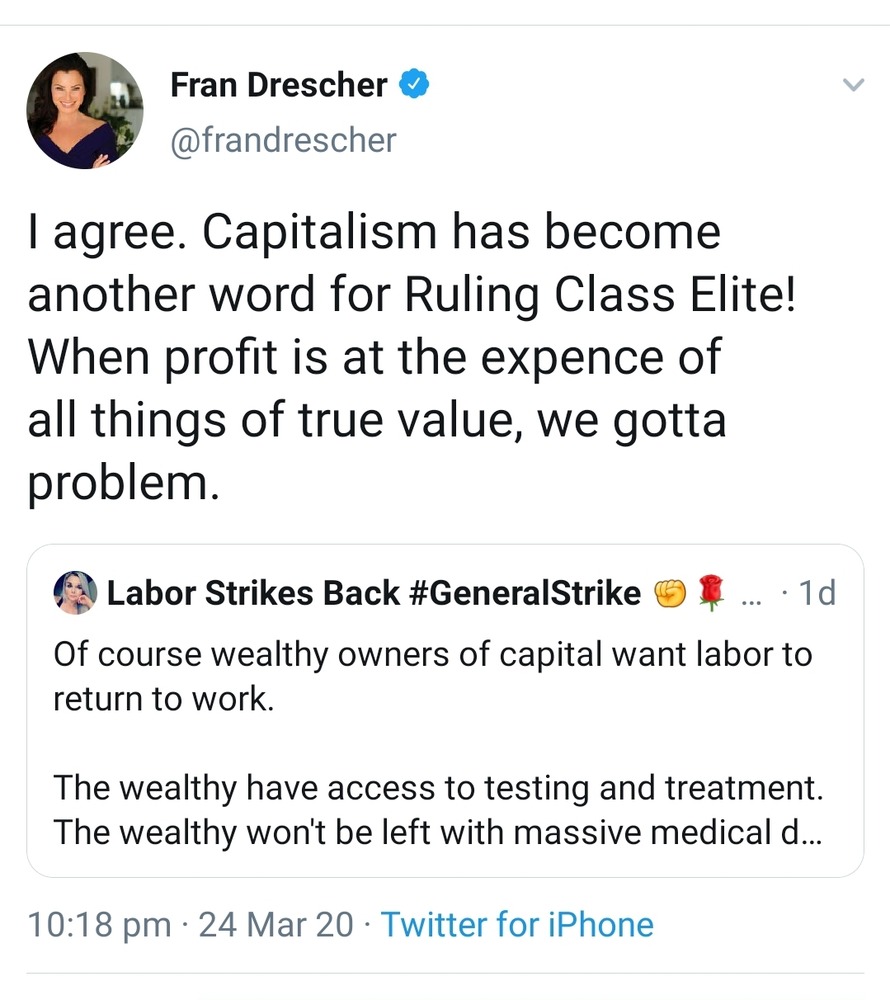Click the Fran Drescher display name
The width and height of the screenshot is (890, 1000).
click(x=278, y=86)
